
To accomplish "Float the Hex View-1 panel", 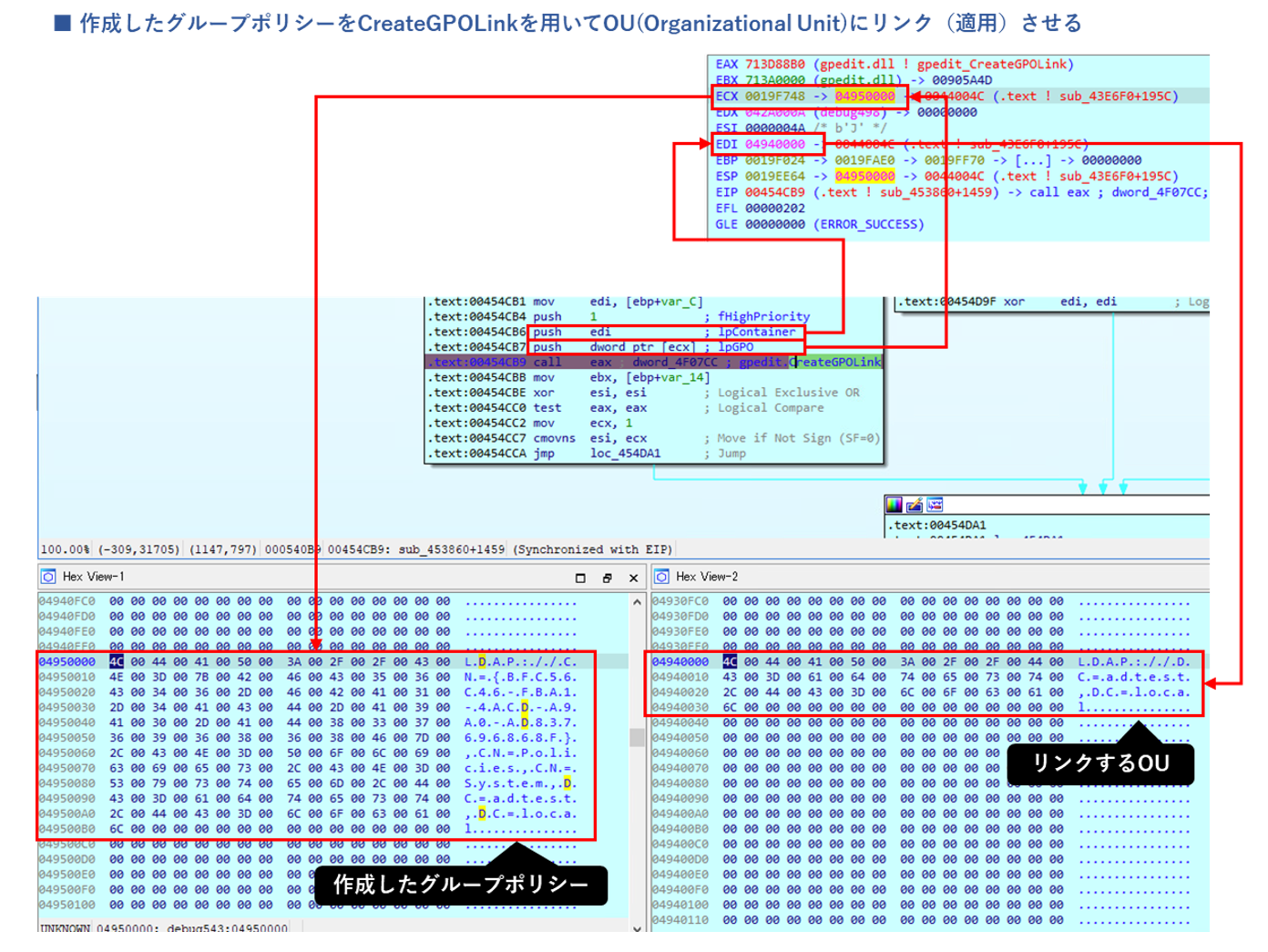I will (x=607, y=578).
